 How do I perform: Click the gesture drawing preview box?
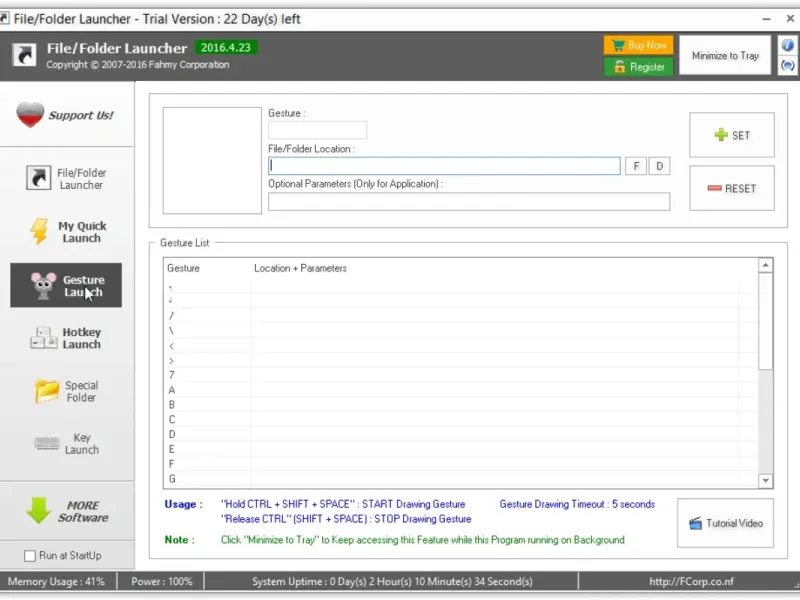tap(212, 160)
